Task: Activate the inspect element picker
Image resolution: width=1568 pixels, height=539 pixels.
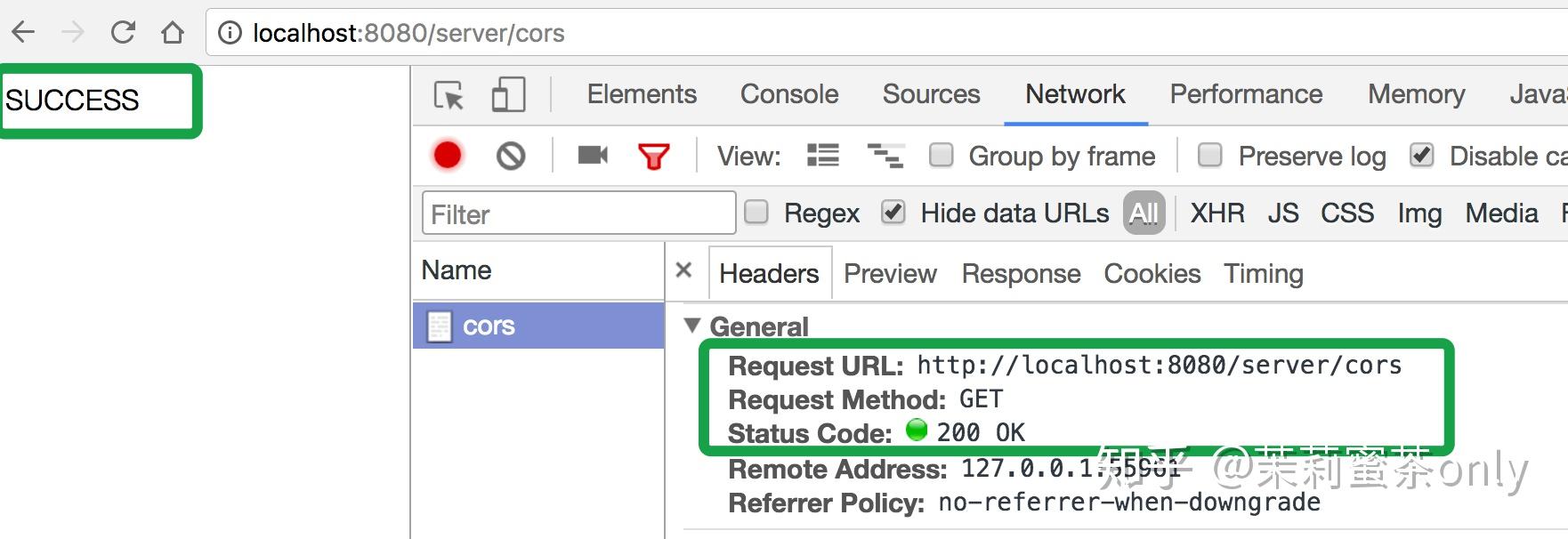Action: point(449,95)
